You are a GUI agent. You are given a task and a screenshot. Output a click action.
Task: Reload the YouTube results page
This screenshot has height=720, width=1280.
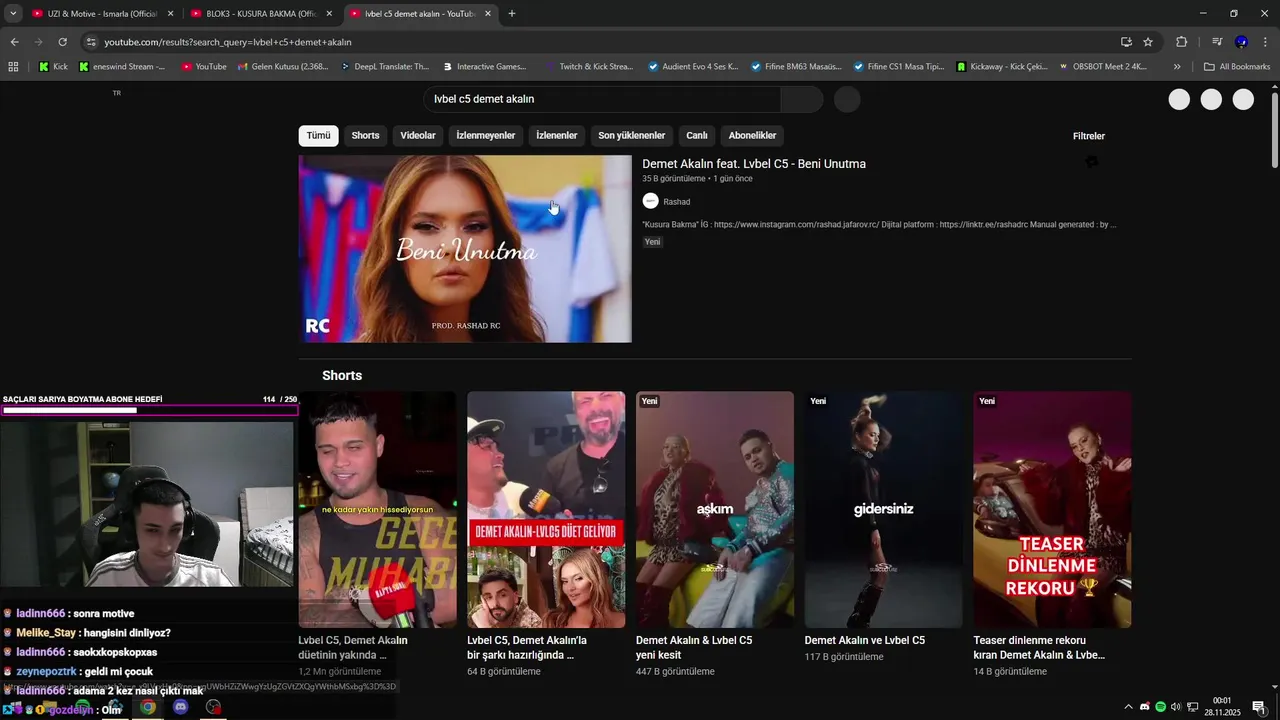[62, 42]
